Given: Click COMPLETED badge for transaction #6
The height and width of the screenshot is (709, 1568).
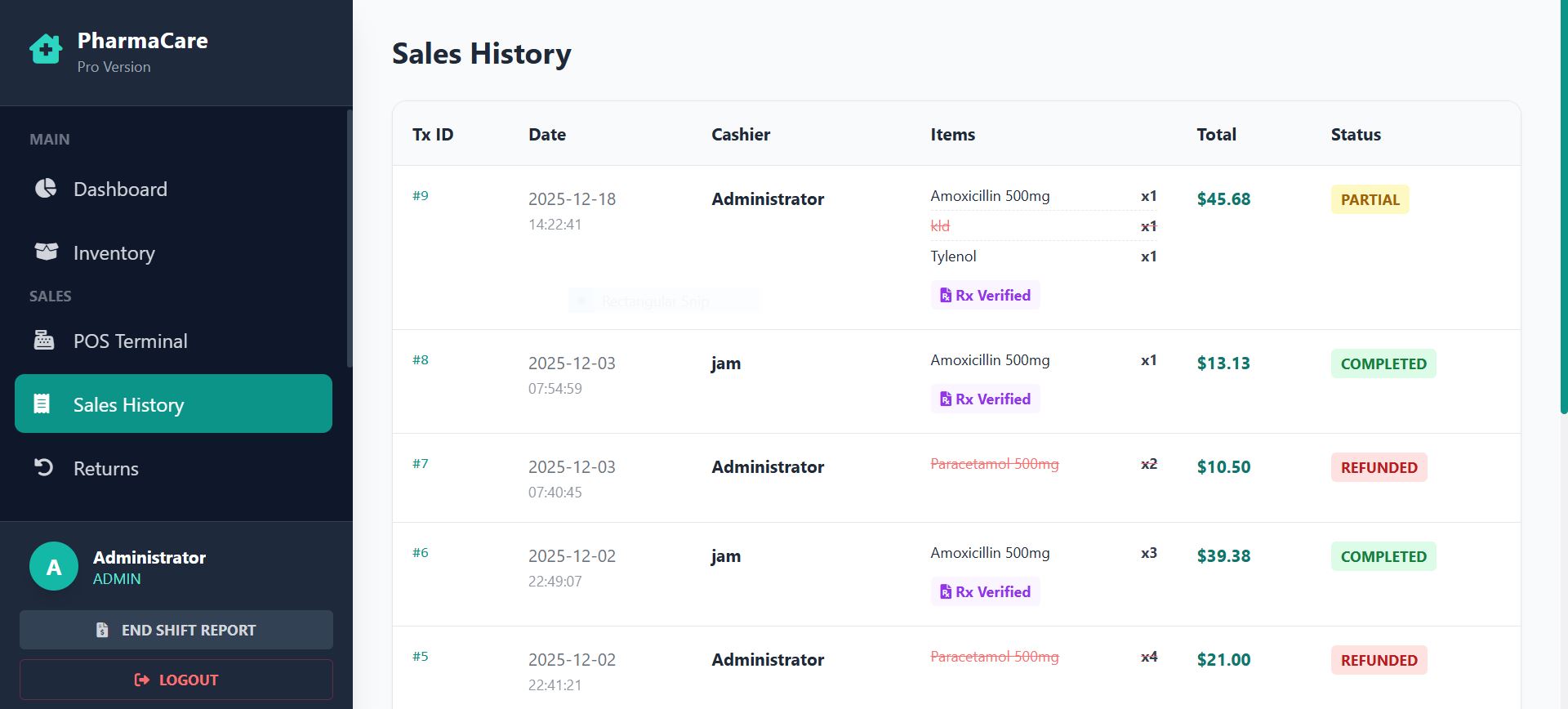Looking at the screenshot, I should pos(1383,556).
